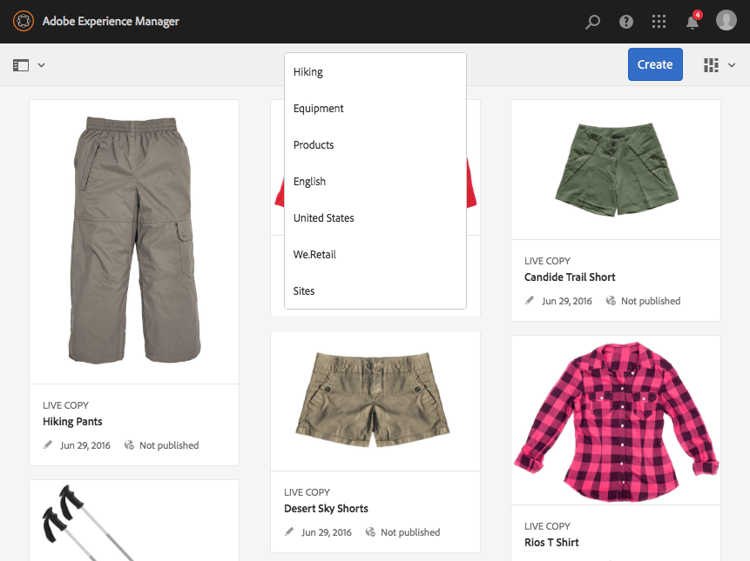Image resolution: width=750 pixels, height=561 pixels.
Task: Click pencil edit icon on Candide Trail Short
Action: pyautogui.click(x=529, y=300)
